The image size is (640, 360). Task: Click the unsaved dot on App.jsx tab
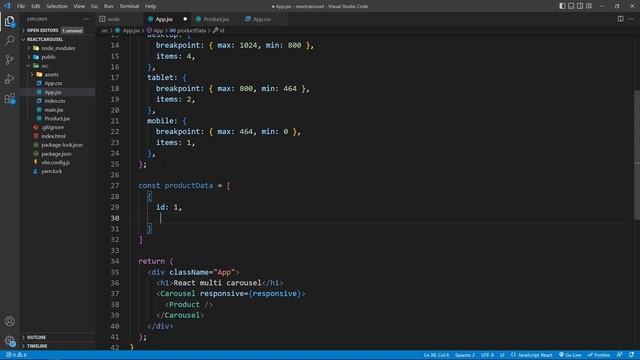point(185,19)
